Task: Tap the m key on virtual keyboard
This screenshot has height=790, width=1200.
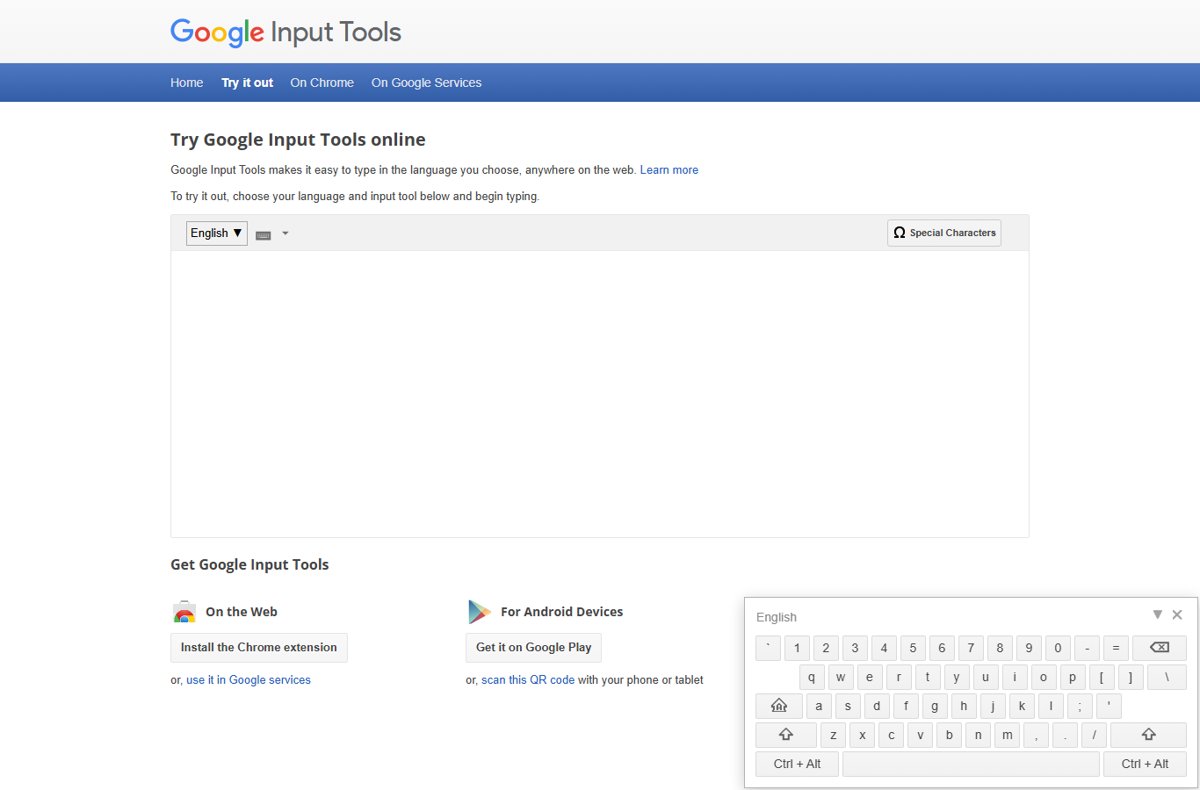Action: [1007, 735]
